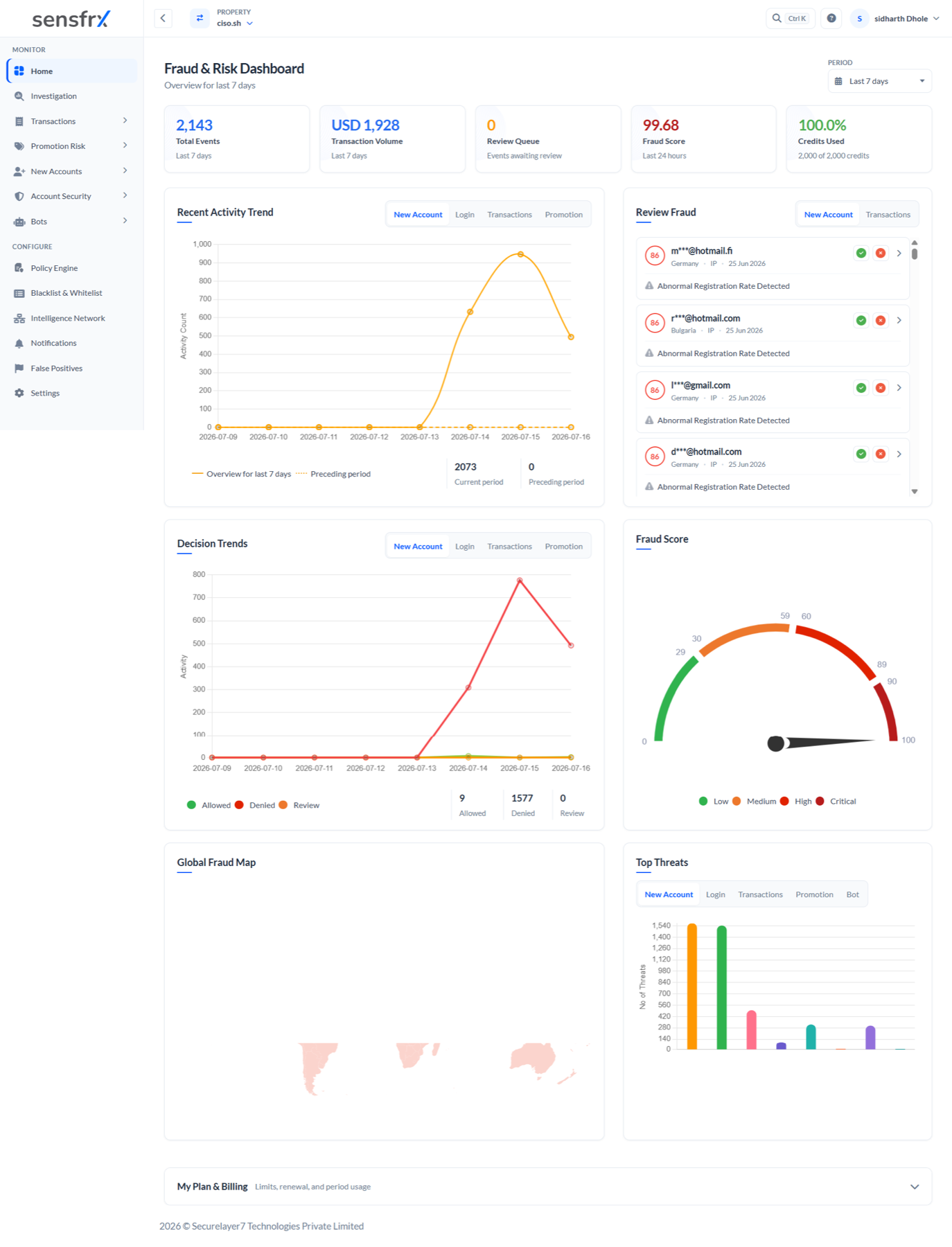The height and width of the screenshot is (1247, 952).
Task: Click the Settings gear icon
Action: click(19, 393)
